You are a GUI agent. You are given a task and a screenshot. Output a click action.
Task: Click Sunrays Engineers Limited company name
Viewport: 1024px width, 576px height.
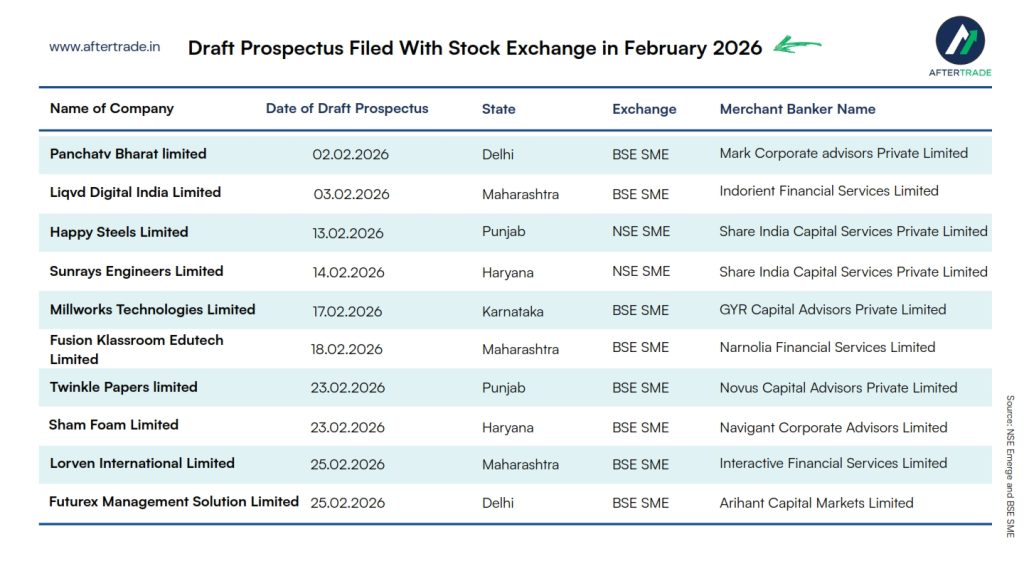[136, 271]
